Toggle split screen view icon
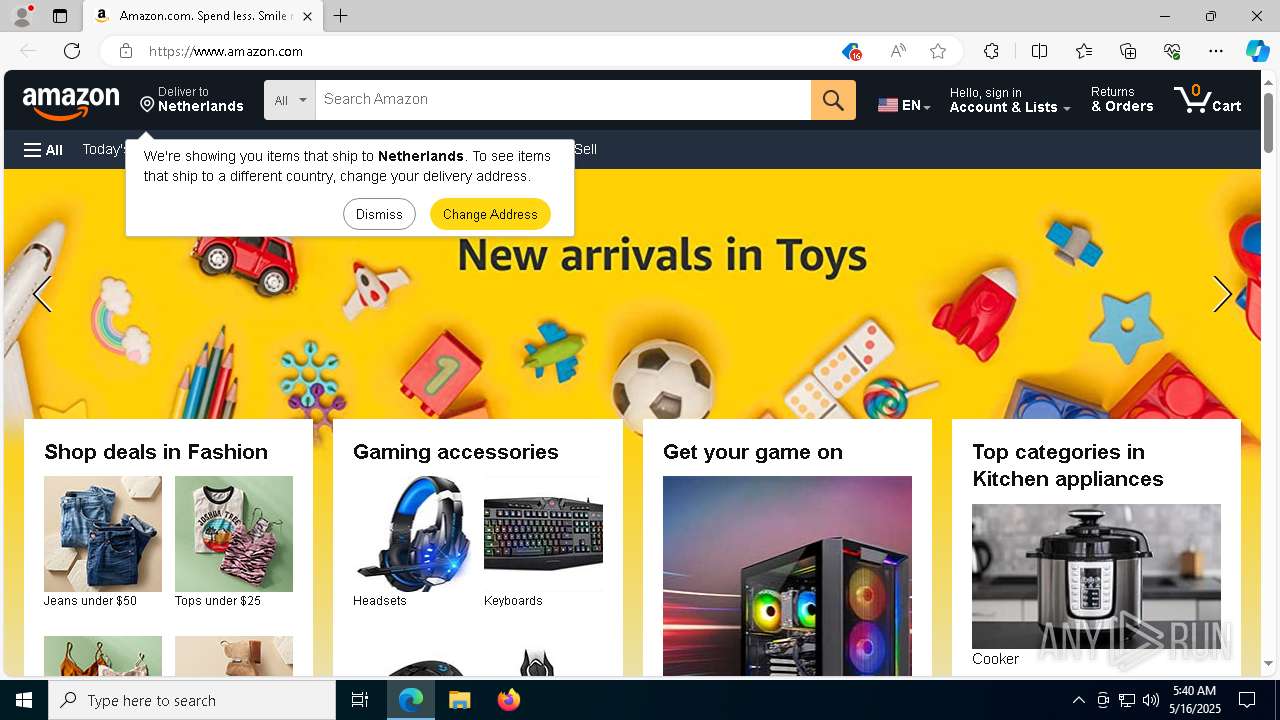Viewport: 1280px width, 720px height. point(1039,51)
